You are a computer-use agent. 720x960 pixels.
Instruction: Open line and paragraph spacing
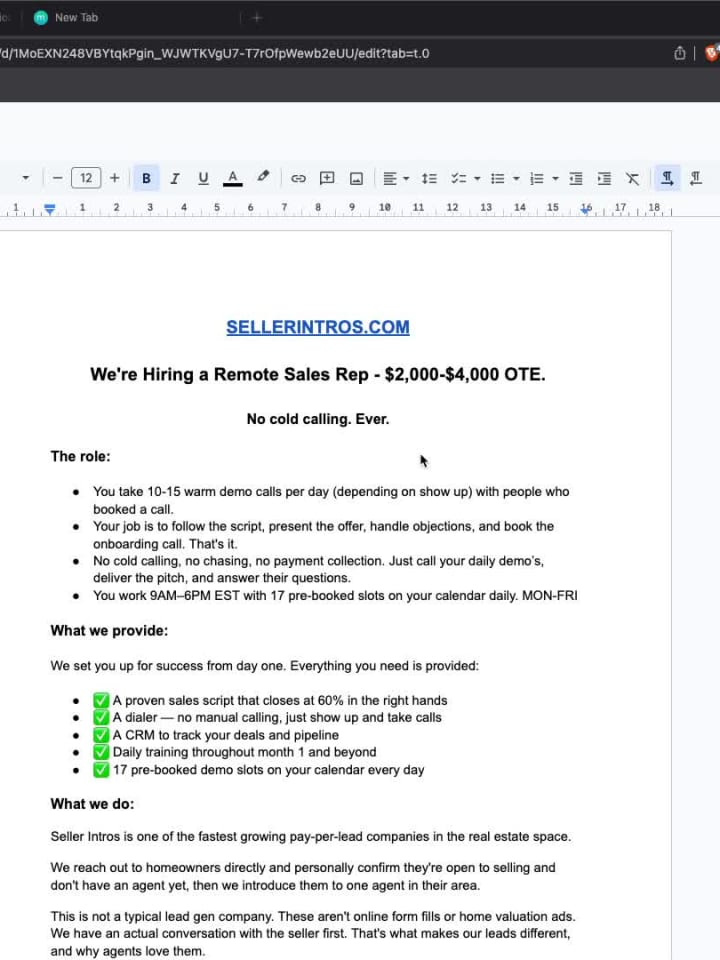tap(429, 178)
